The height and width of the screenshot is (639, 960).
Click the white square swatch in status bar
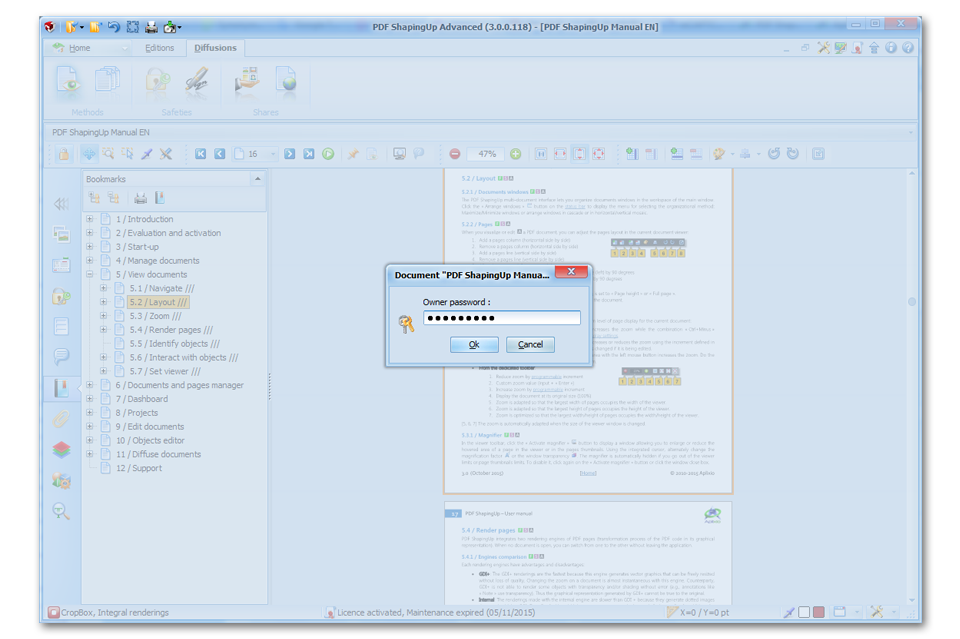pos(804,612)
